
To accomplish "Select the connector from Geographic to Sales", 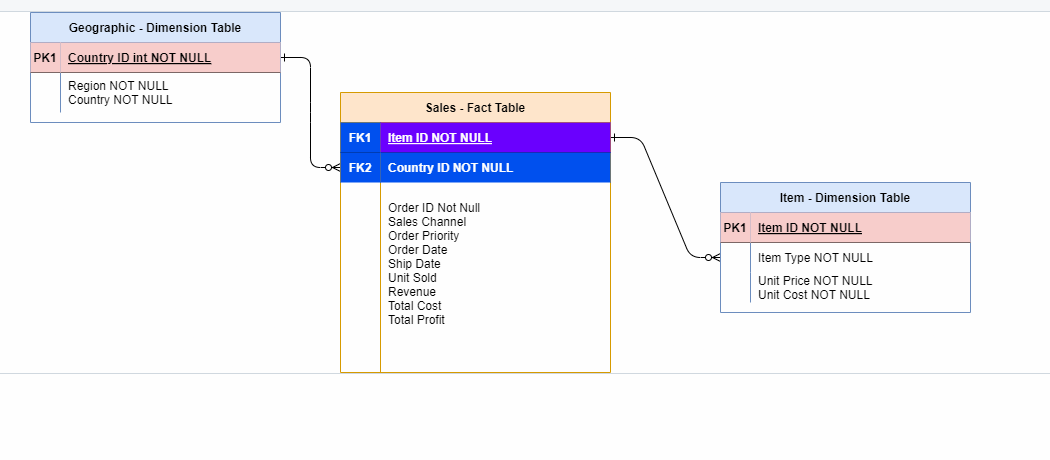I will click(312, 110).
